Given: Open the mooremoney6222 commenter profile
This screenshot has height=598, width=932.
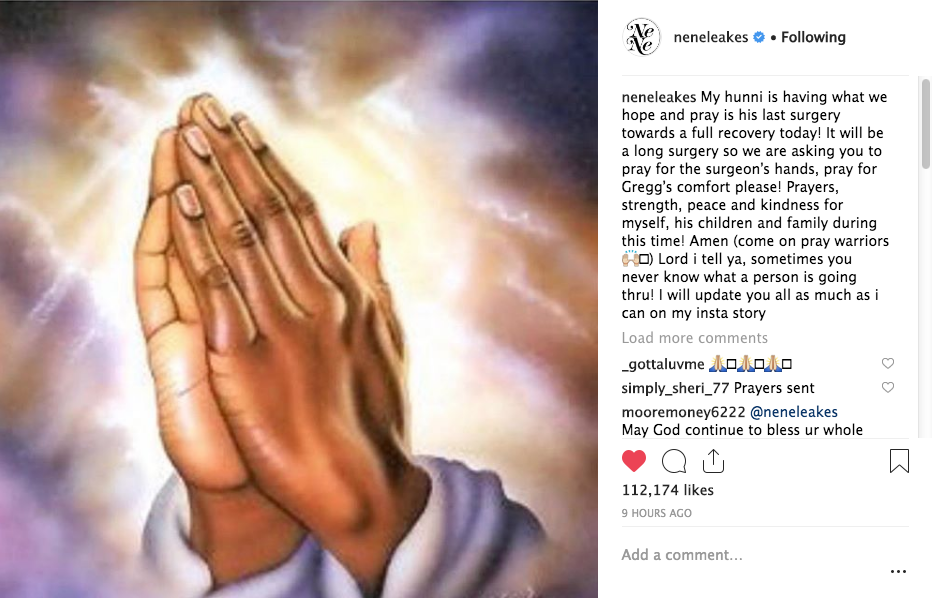Looking at the screenshot, I should (x=683, y=412).
